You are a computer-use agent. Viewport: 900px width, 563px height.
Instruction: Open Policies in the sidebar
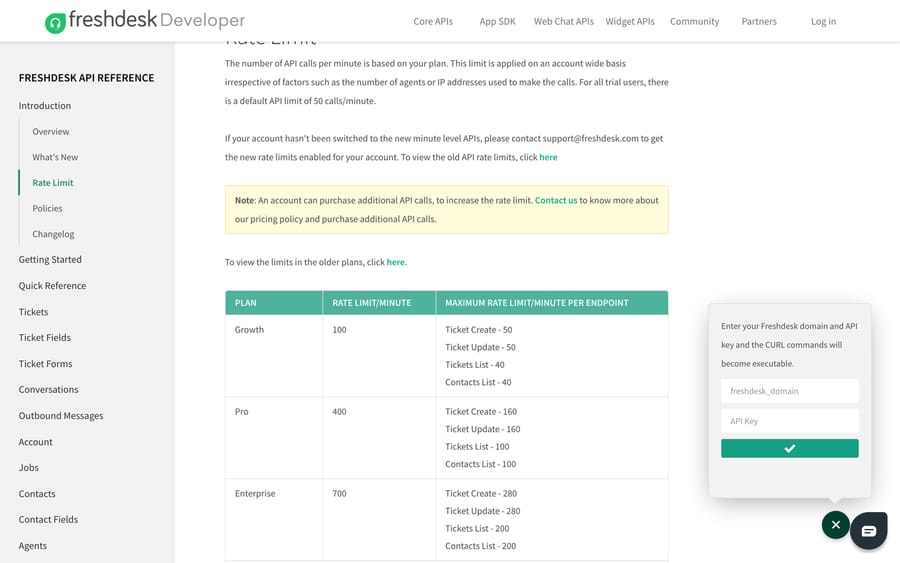[47, 208]
